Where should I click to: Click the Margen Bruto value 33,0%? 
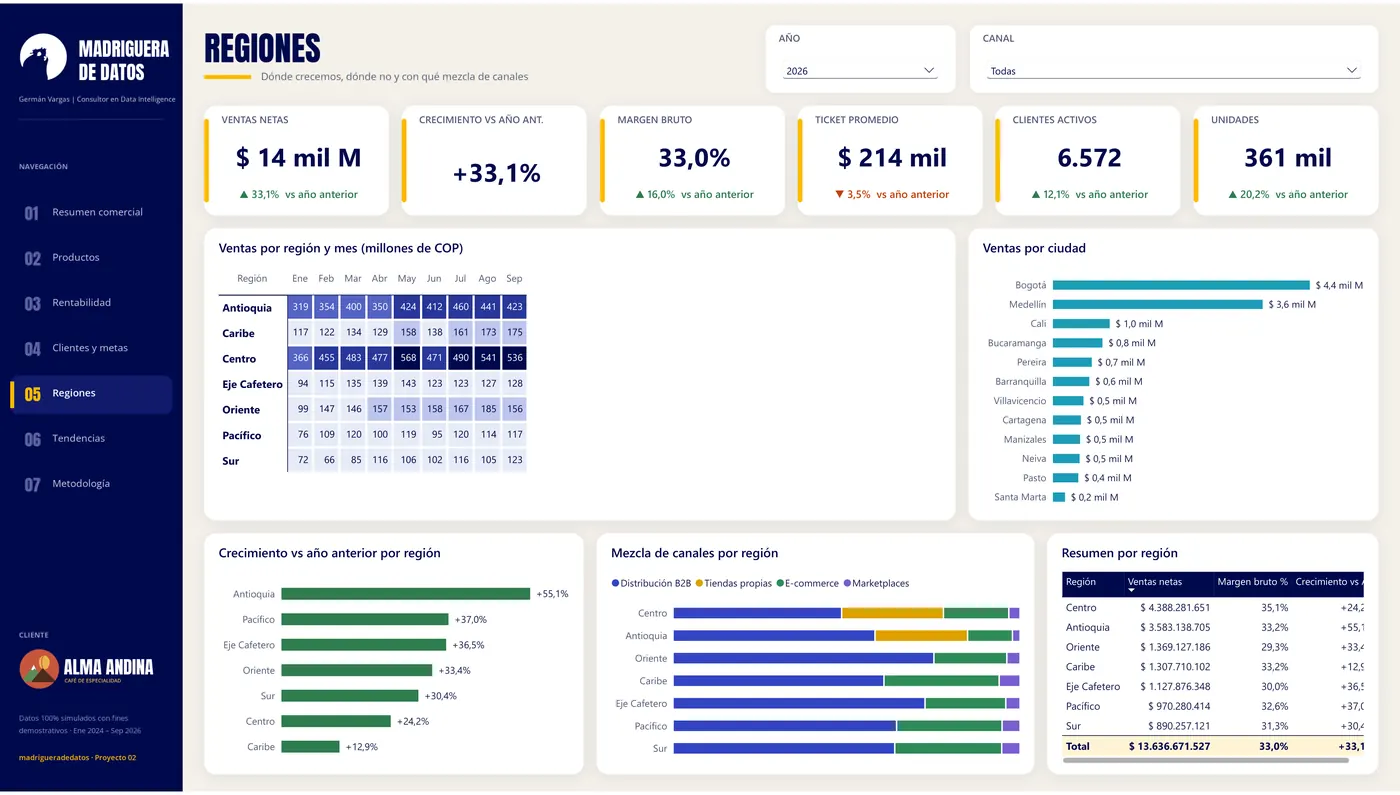pyautogui.click(x=694, y=158)
